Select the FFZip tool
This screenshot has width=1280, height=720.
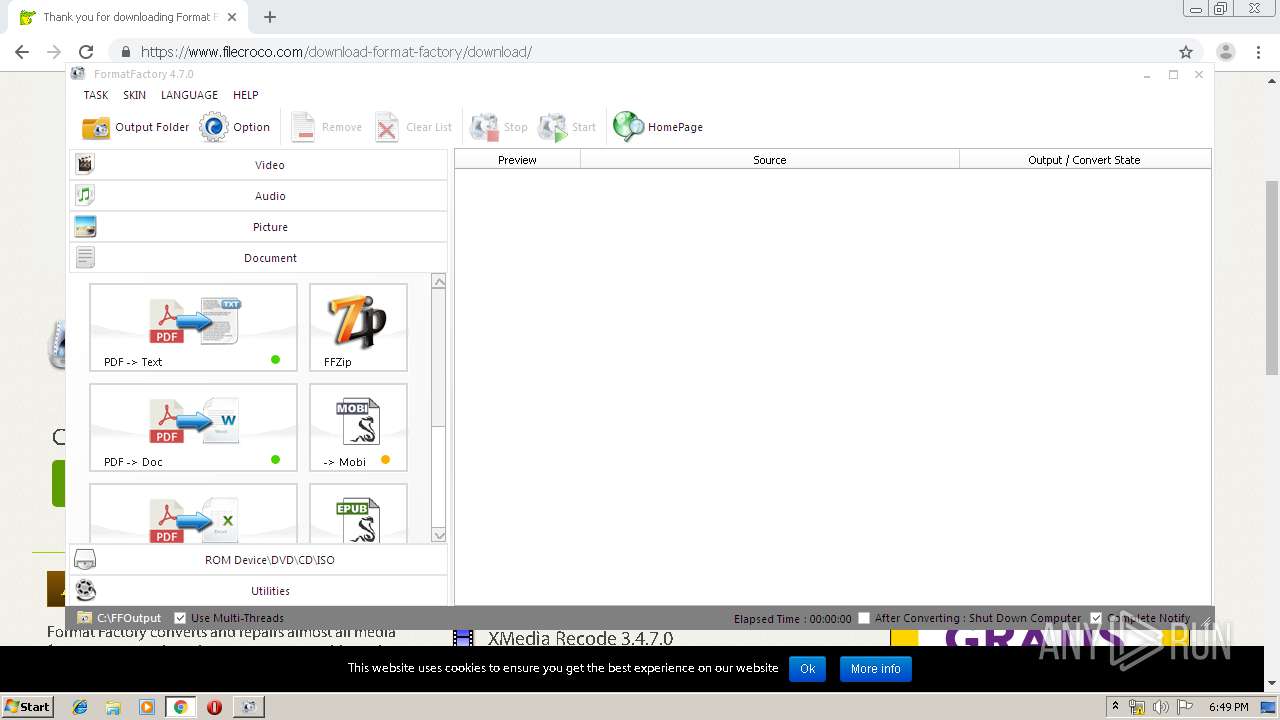(358, 327)
